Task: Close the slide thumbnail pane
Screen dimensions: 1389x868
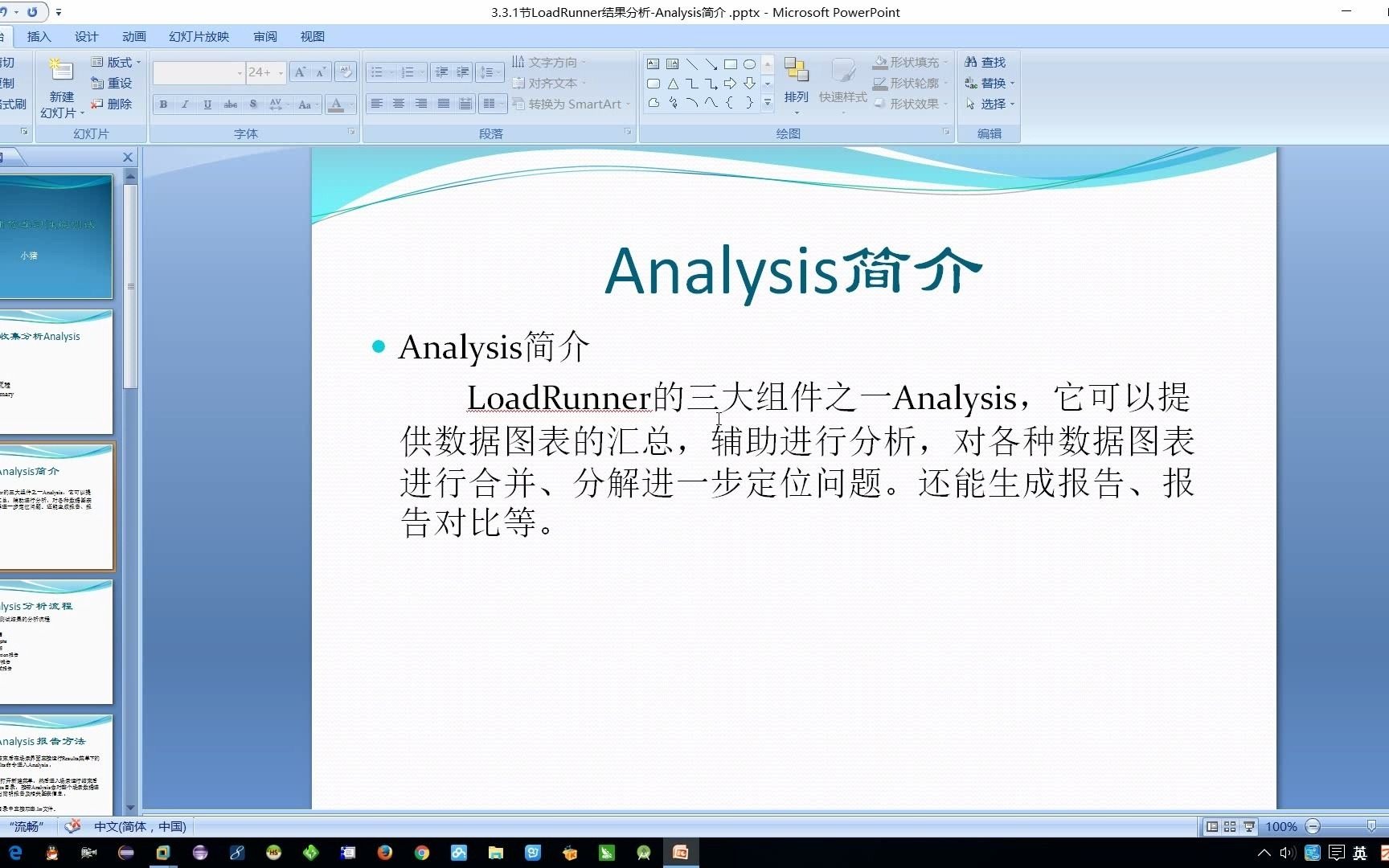Action: (x=128, y=158)
